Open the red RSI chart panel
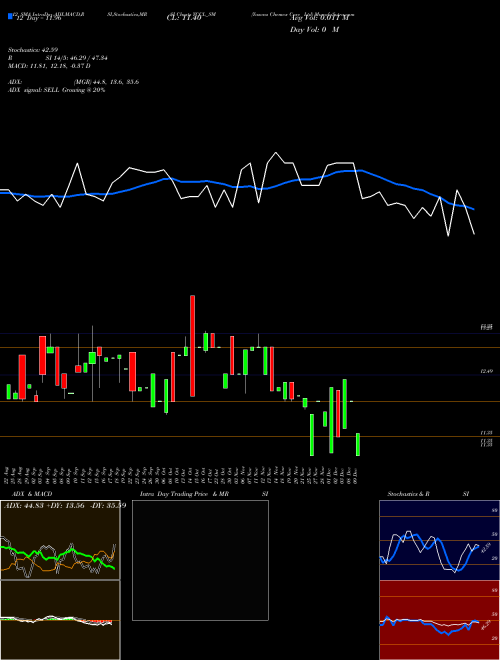Screen dimensions: 500x660 coord(439,620)
